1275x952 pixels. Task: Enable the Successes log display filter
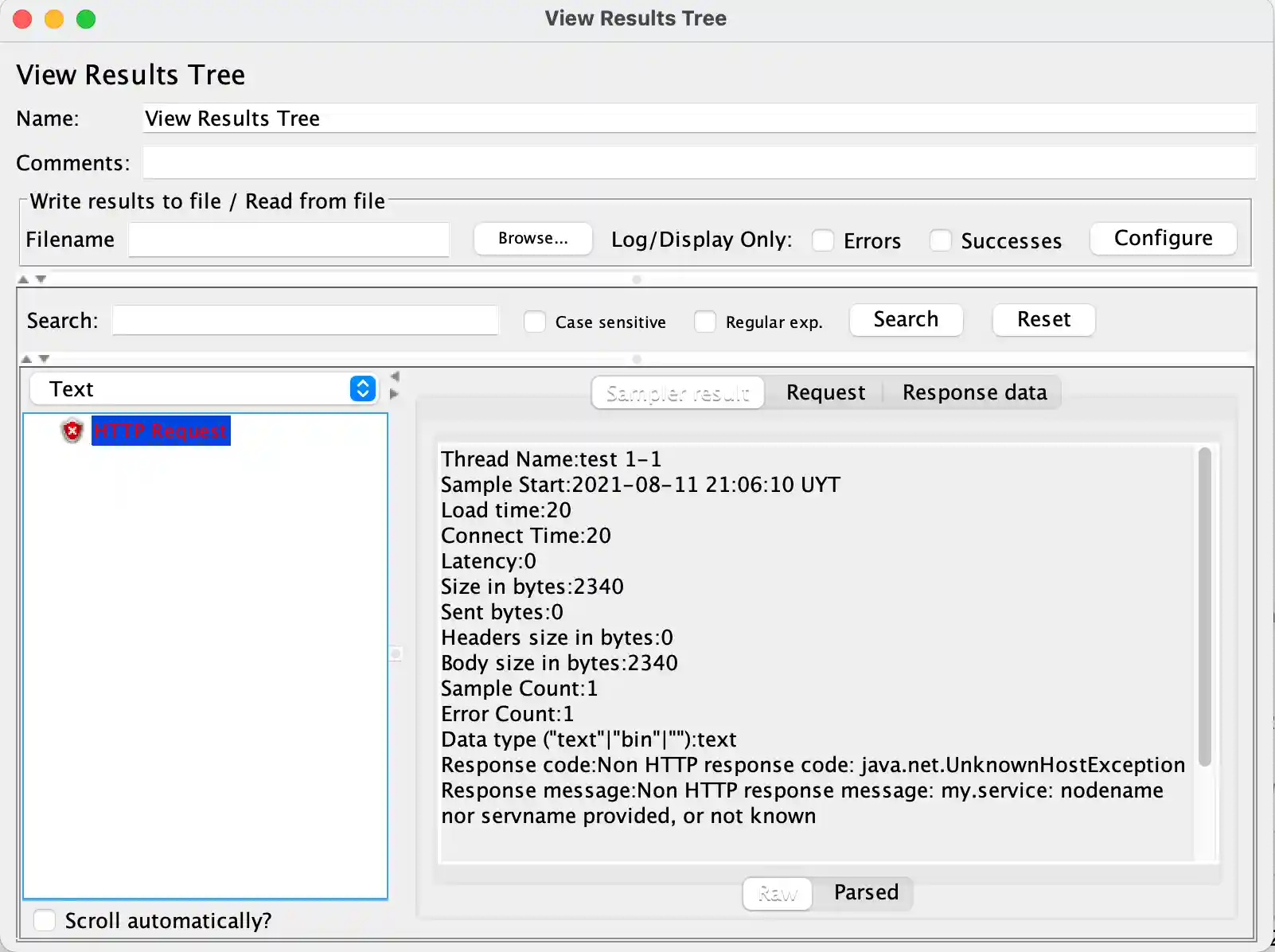940,240
